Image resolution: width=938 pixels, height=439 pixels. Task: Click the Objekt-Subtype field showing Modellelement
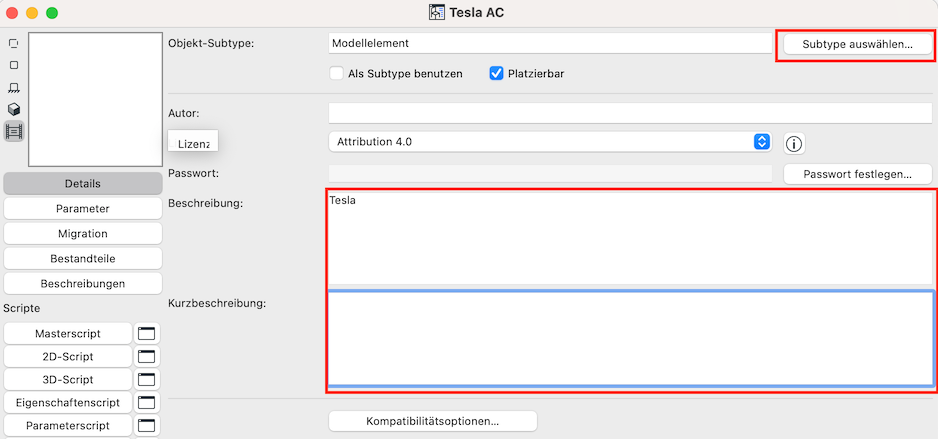[550, 43]
